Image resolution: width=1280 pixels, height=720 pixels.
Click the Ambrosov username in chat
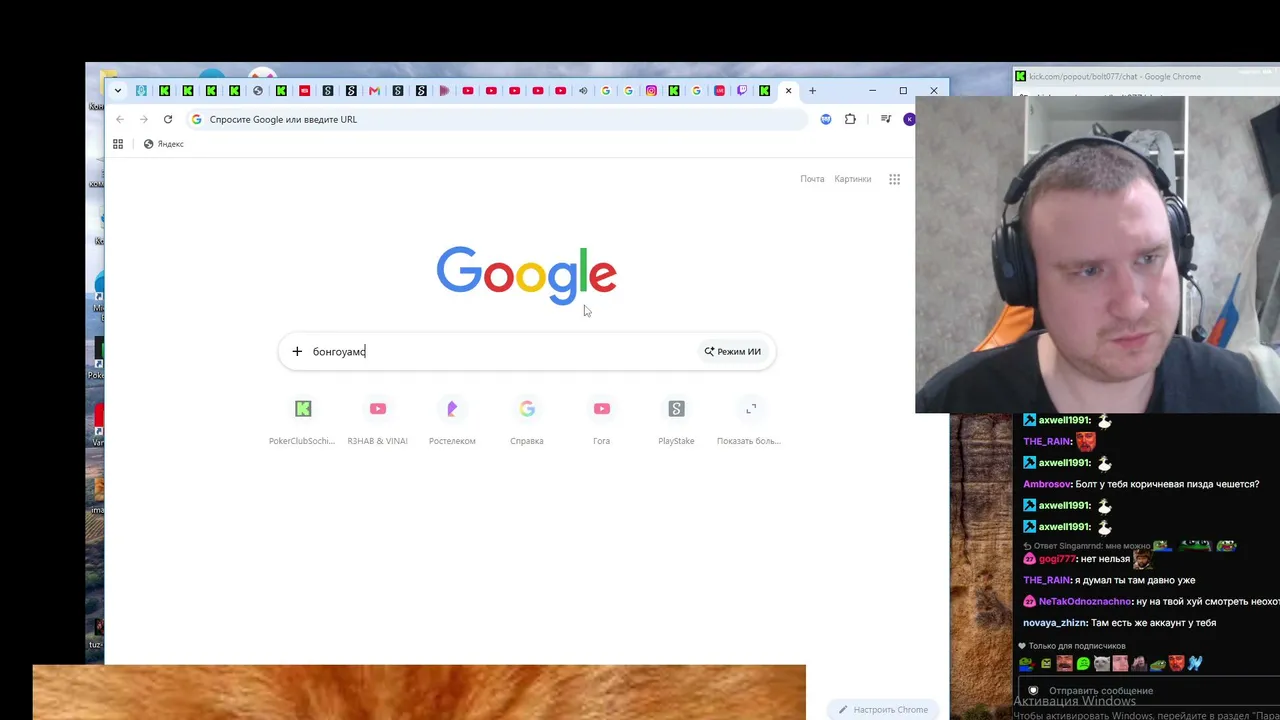click(1046, 484)
